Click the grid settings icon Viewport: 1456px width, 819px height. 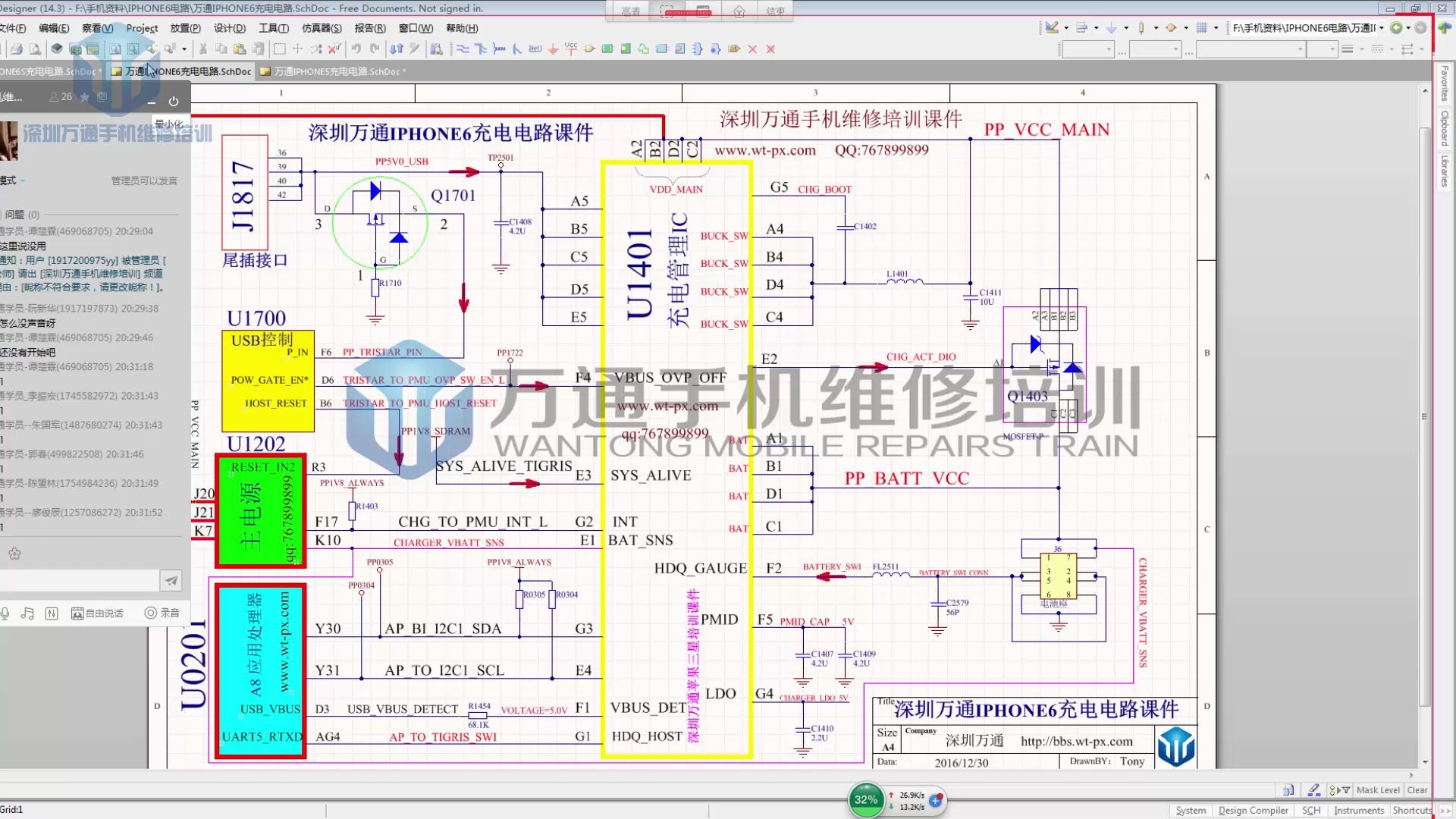(x=1202, y=28)
